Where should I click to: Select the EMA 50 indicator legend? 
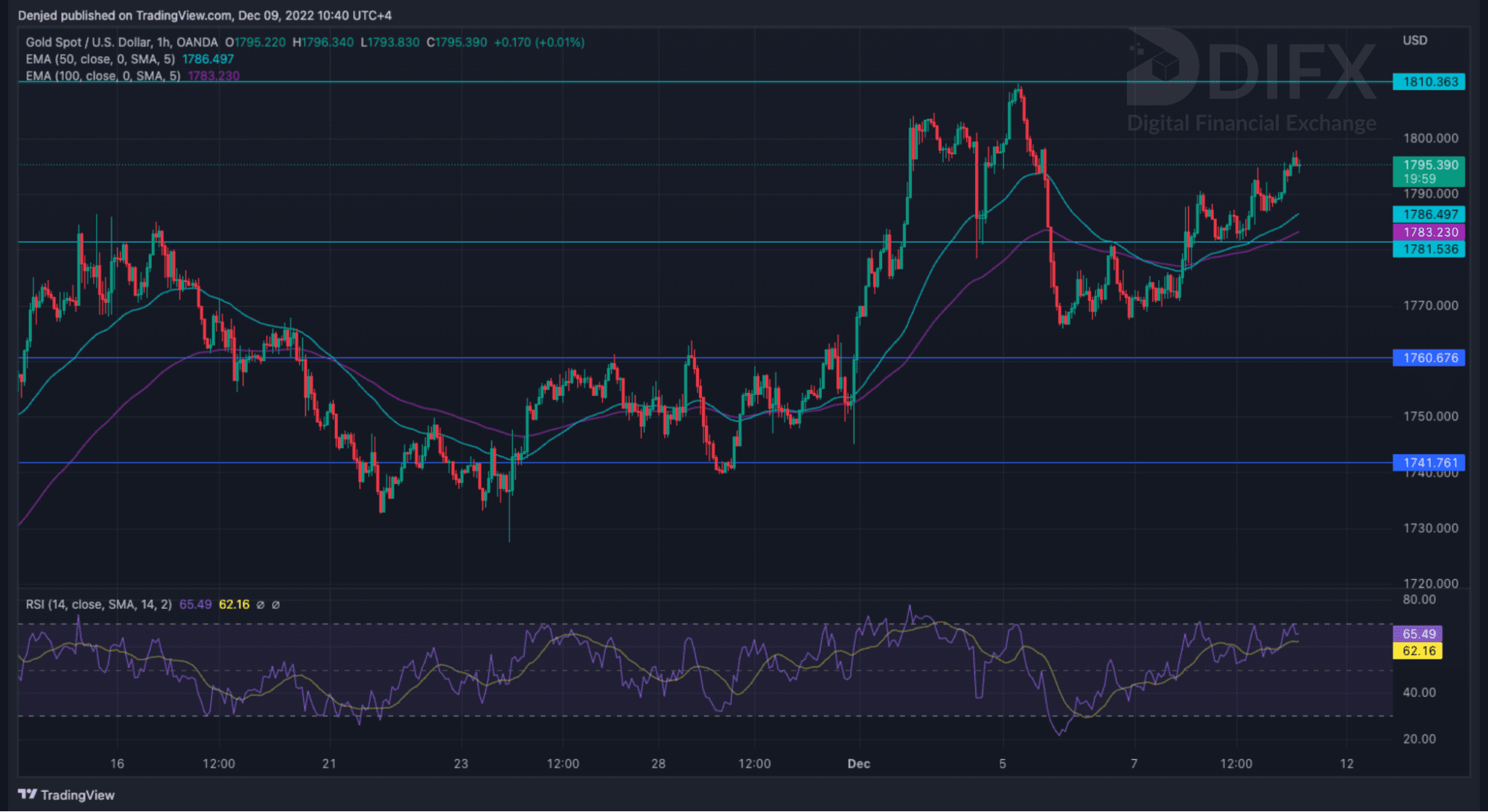point(100,59)
